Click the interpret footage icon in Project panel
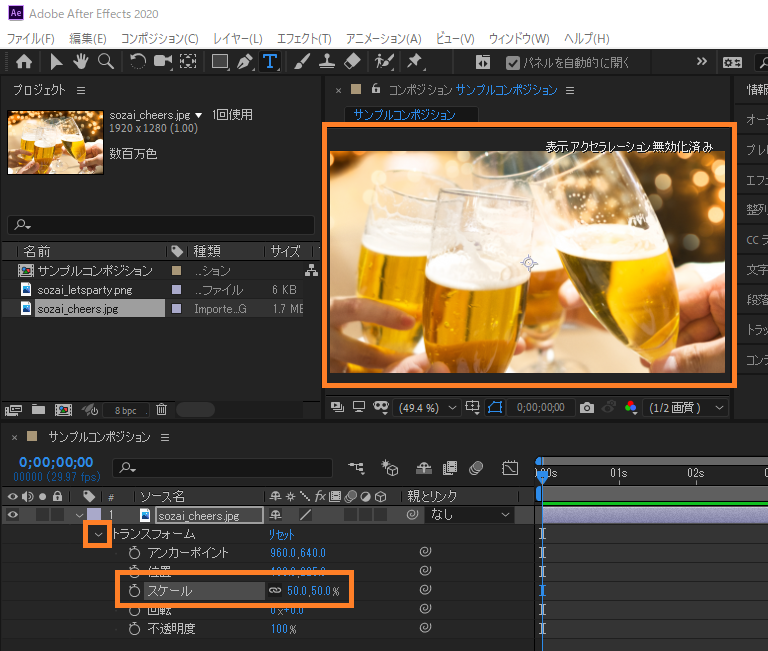The image size is (768, 651). tap(13, 410)
